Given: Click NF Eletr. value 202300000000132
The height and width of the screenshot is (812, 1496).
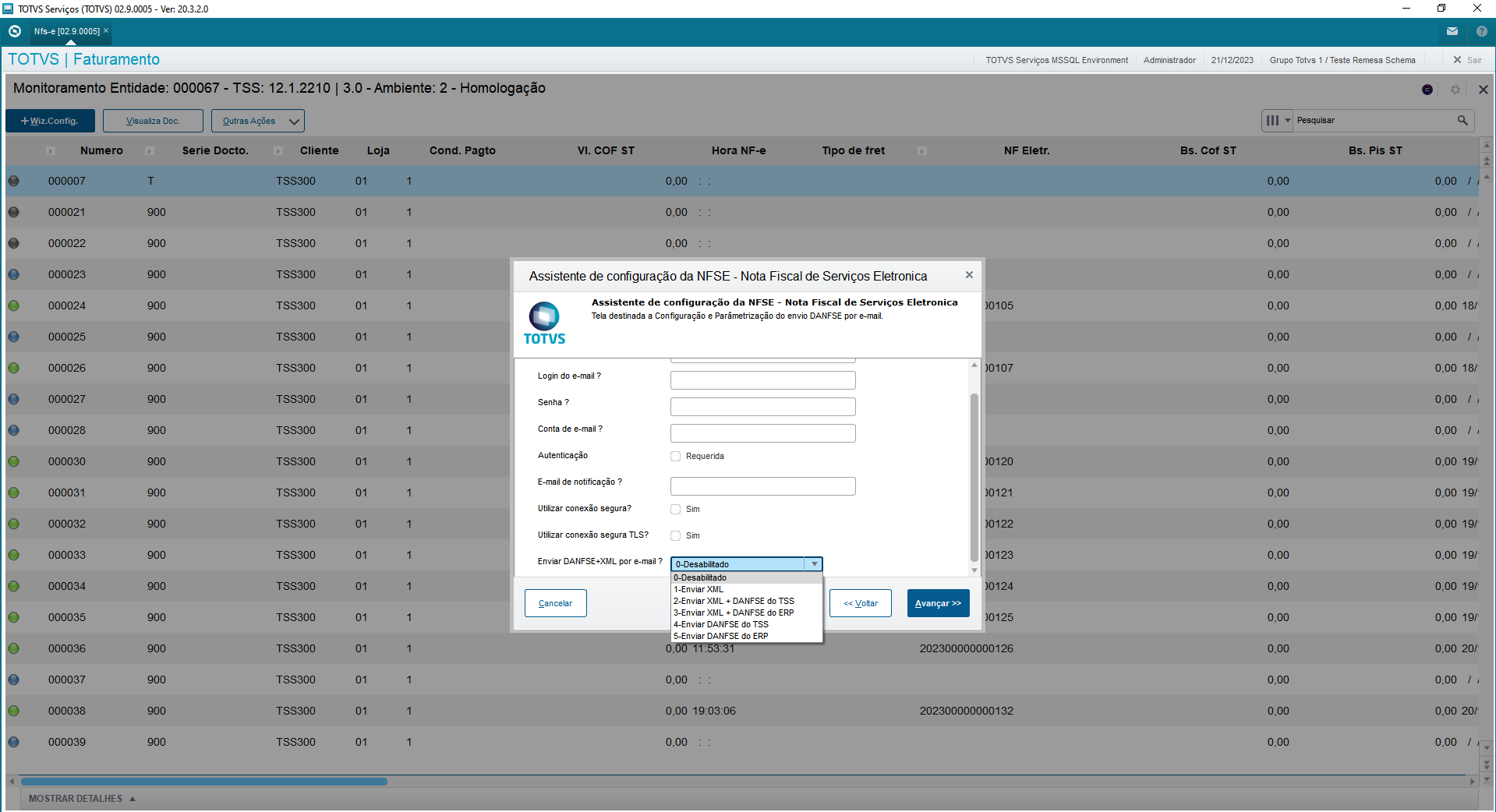Looking at the screenshot, I should tap(967, 711).
